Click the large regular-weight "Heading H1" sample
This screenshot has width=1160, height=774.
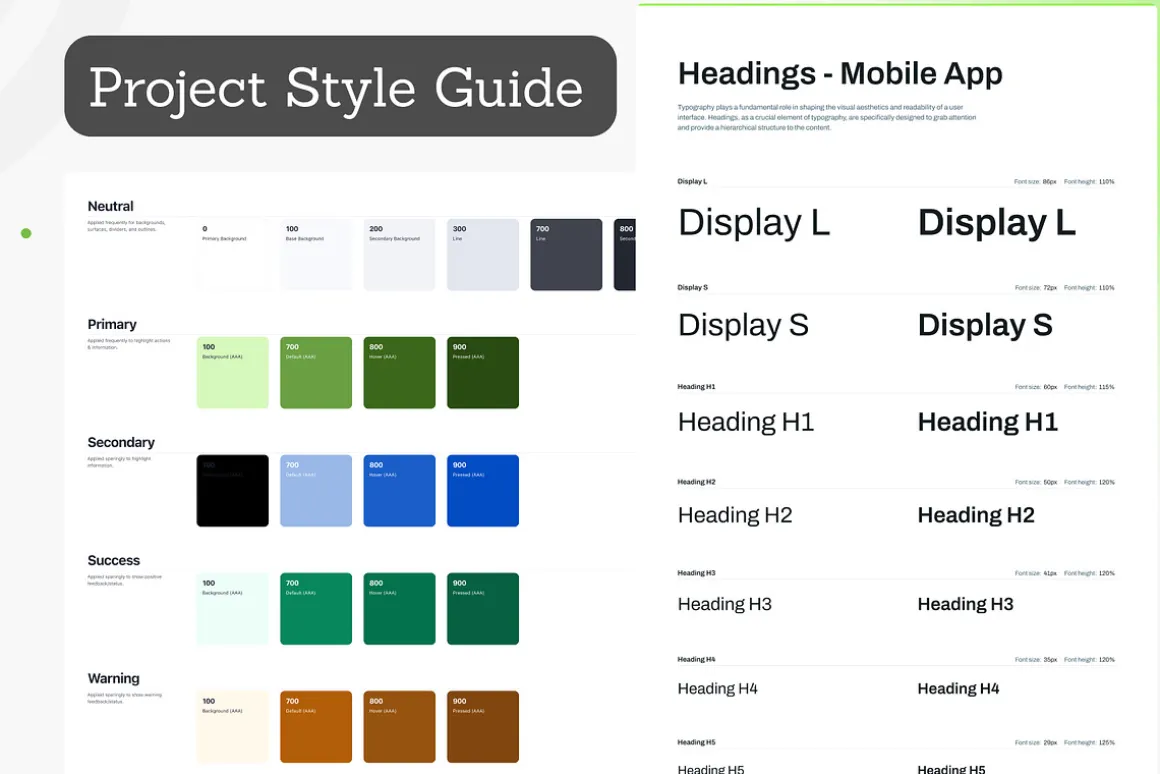pos(746,422)
